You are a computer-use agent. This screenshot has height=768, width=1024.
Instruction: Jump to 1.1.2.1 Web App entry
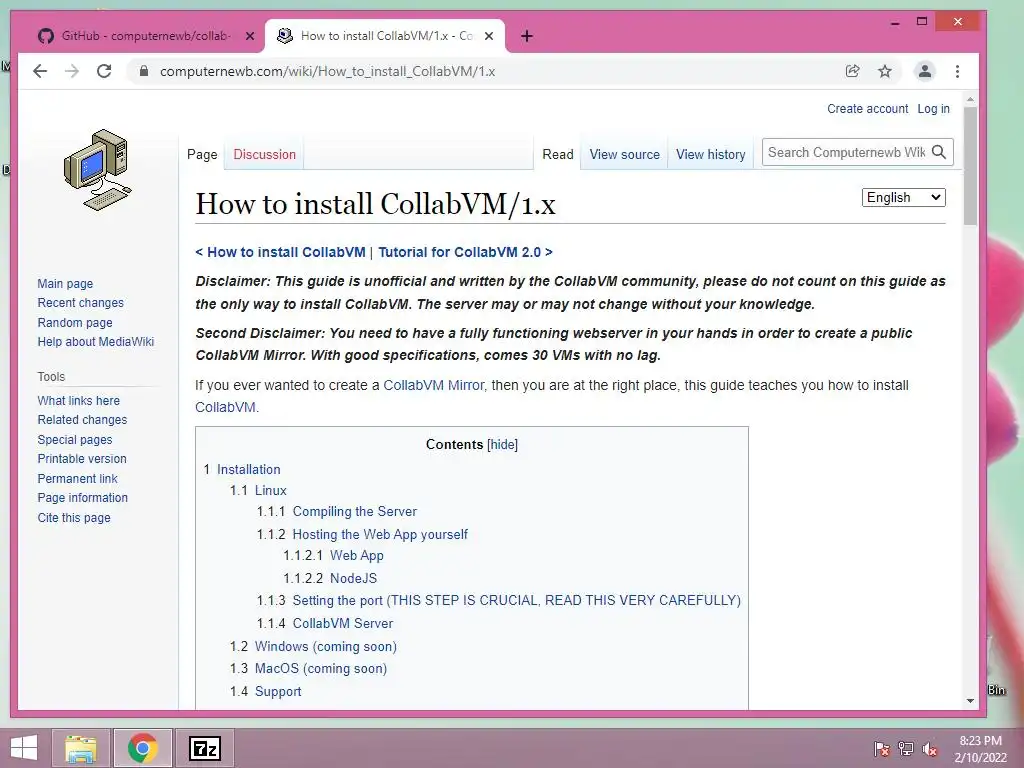click(357, 555)
